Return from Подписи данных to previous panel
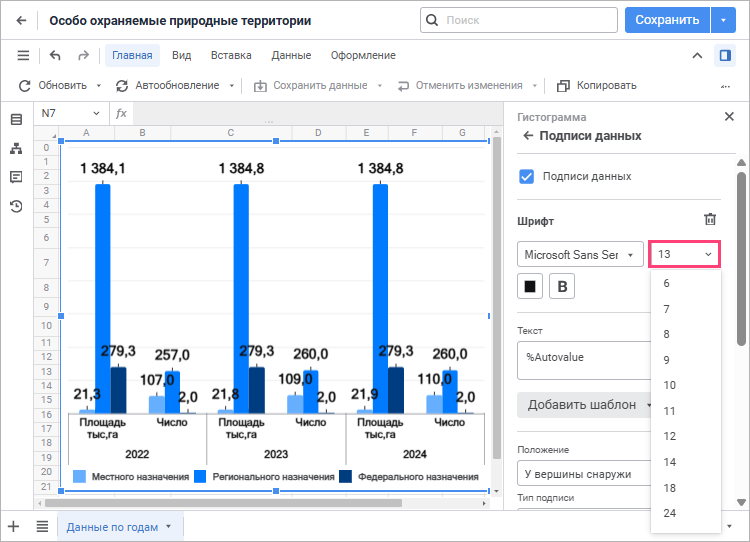This screenshot has height=542, width=750. [x=528, y=136]
